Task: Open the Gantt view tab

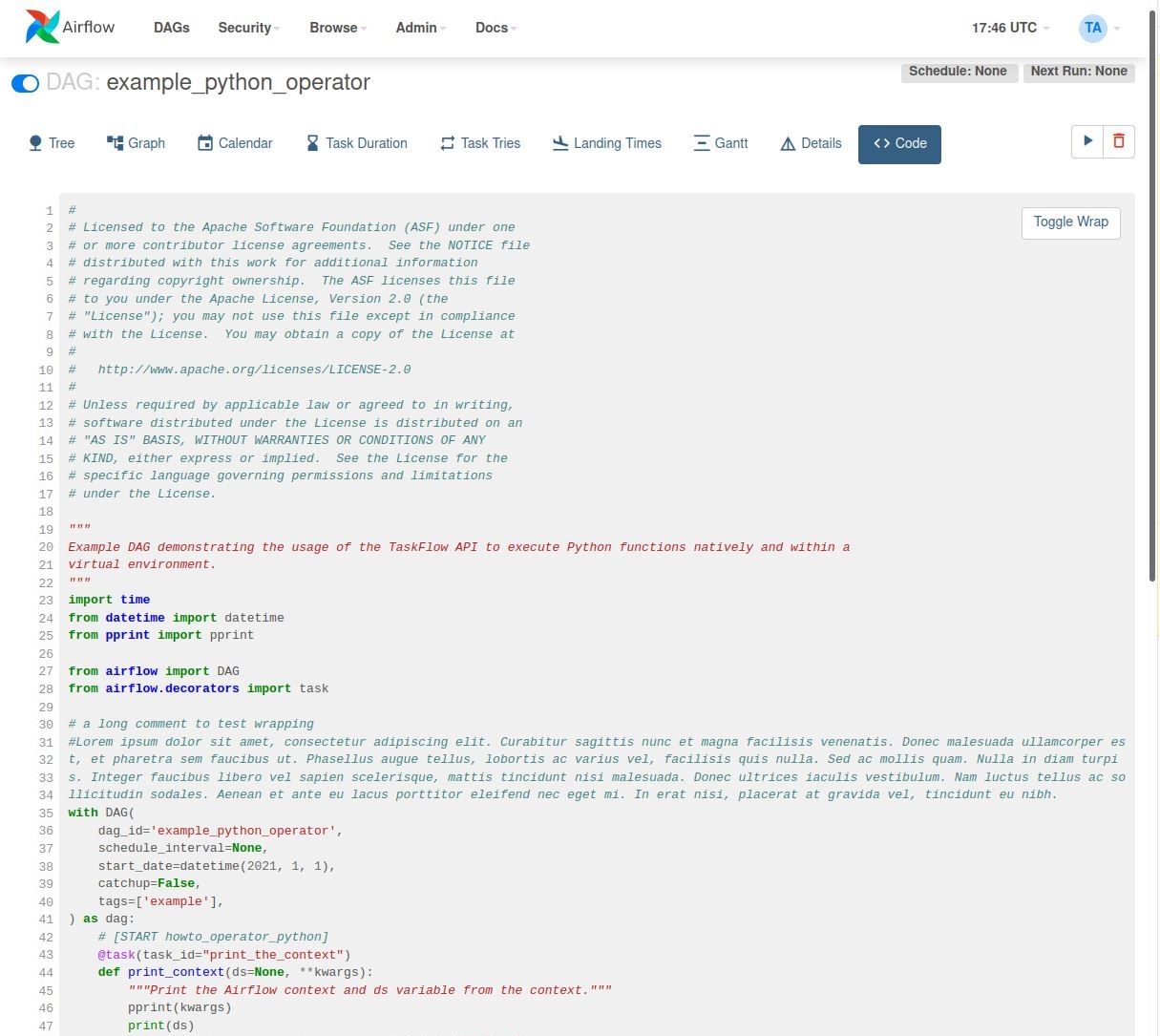Action: (721, 143)
